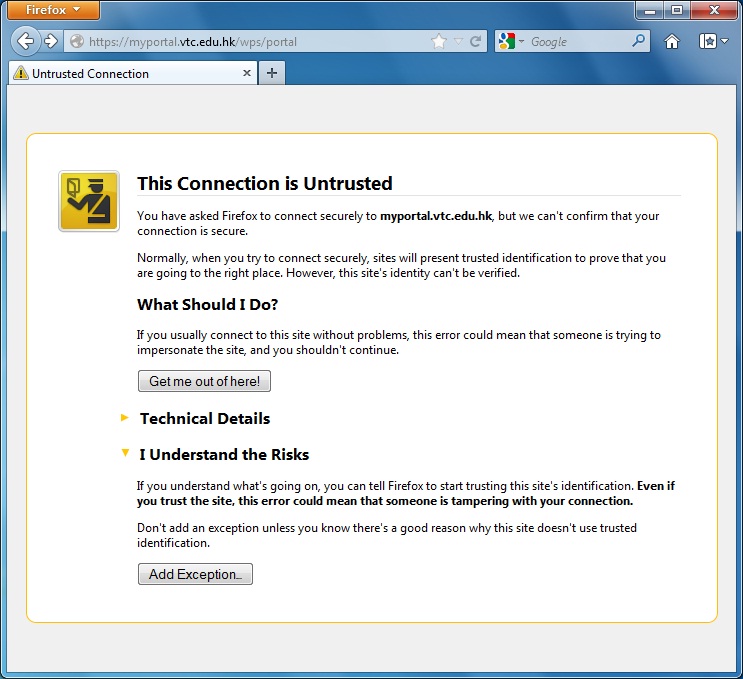Screen dimensions: 743x679
Task: Click the bold myportal.vtc.edu.hk hostname text
Action: click(436, 216)
